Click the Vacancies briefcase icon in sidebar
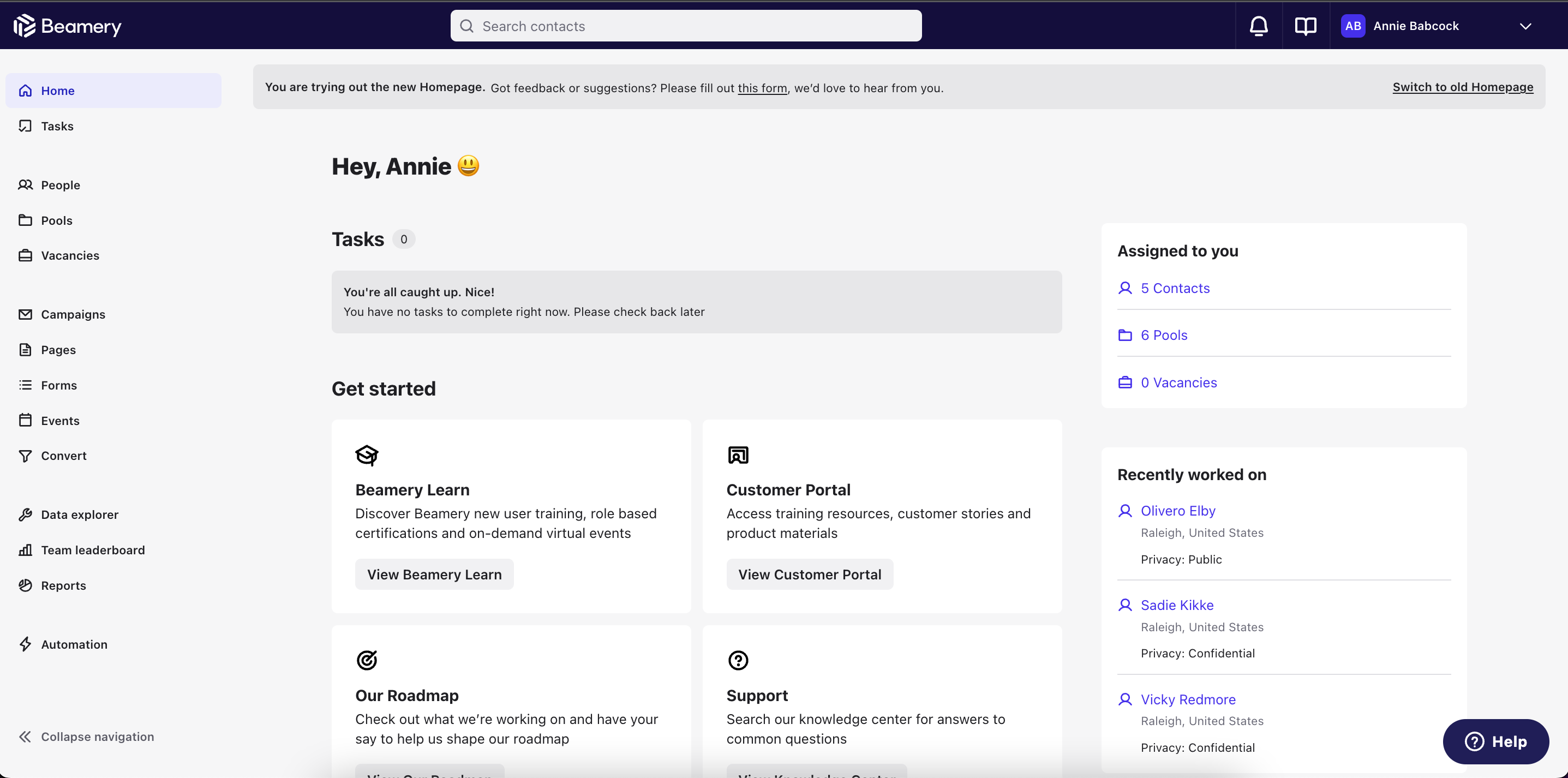 pos(25,256)
